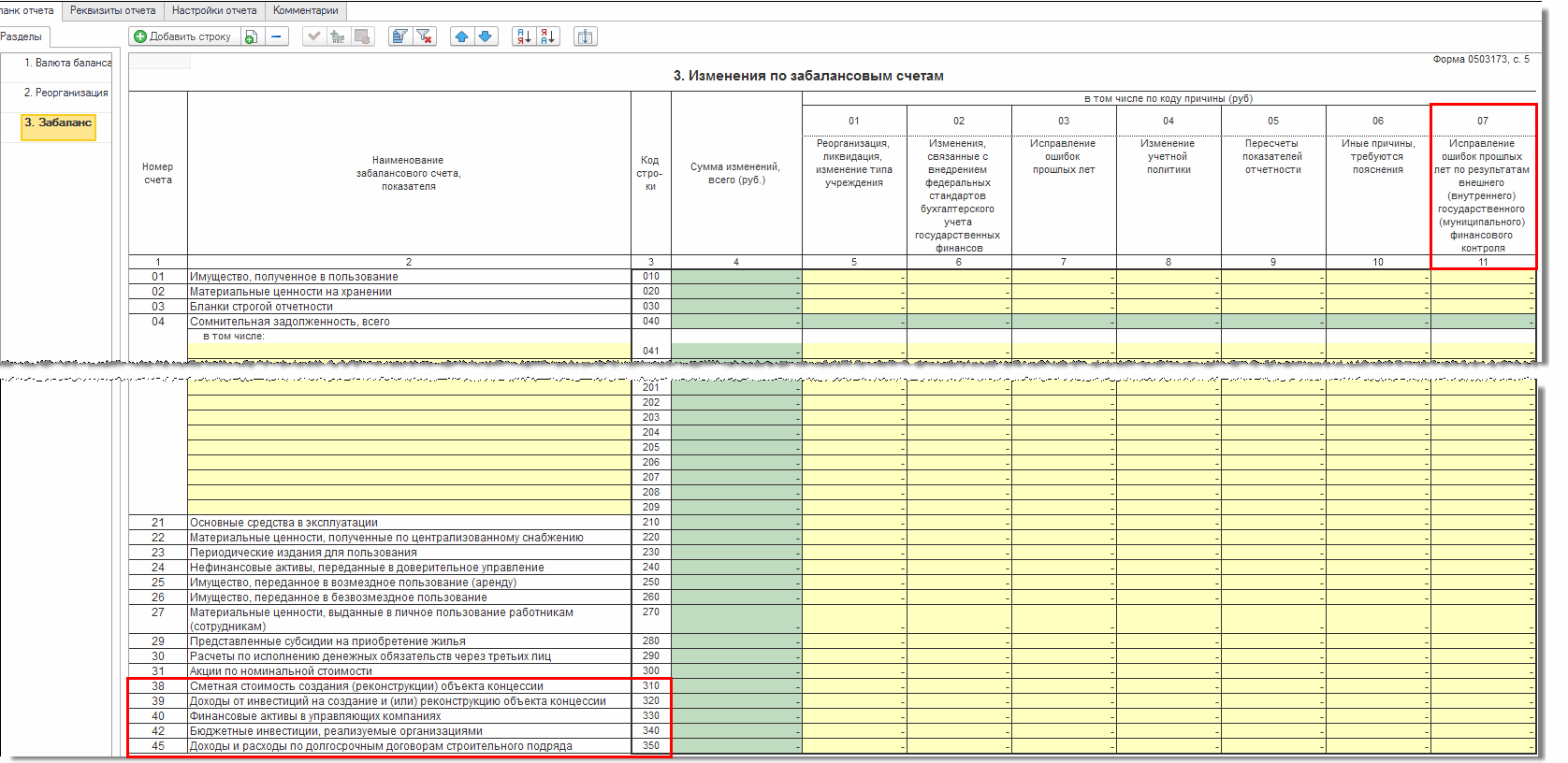Image resolution: width=1568 pixels, height=763 pixels.
Task: Click row 'Периодические издания для пользования'
Action: [409, 553]
